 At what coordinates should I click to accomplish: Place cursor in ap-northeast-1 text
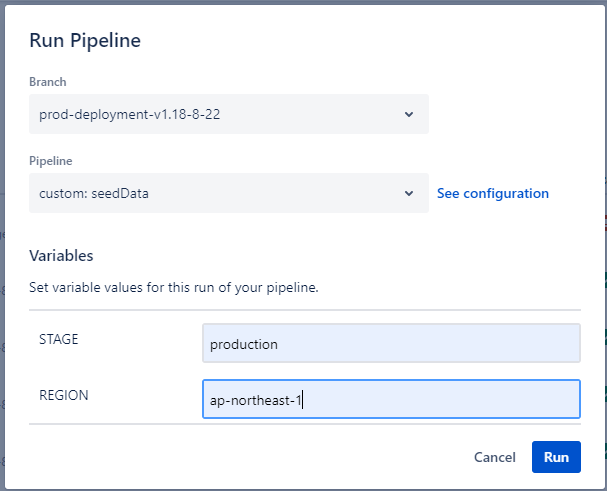tap(255, 400)
